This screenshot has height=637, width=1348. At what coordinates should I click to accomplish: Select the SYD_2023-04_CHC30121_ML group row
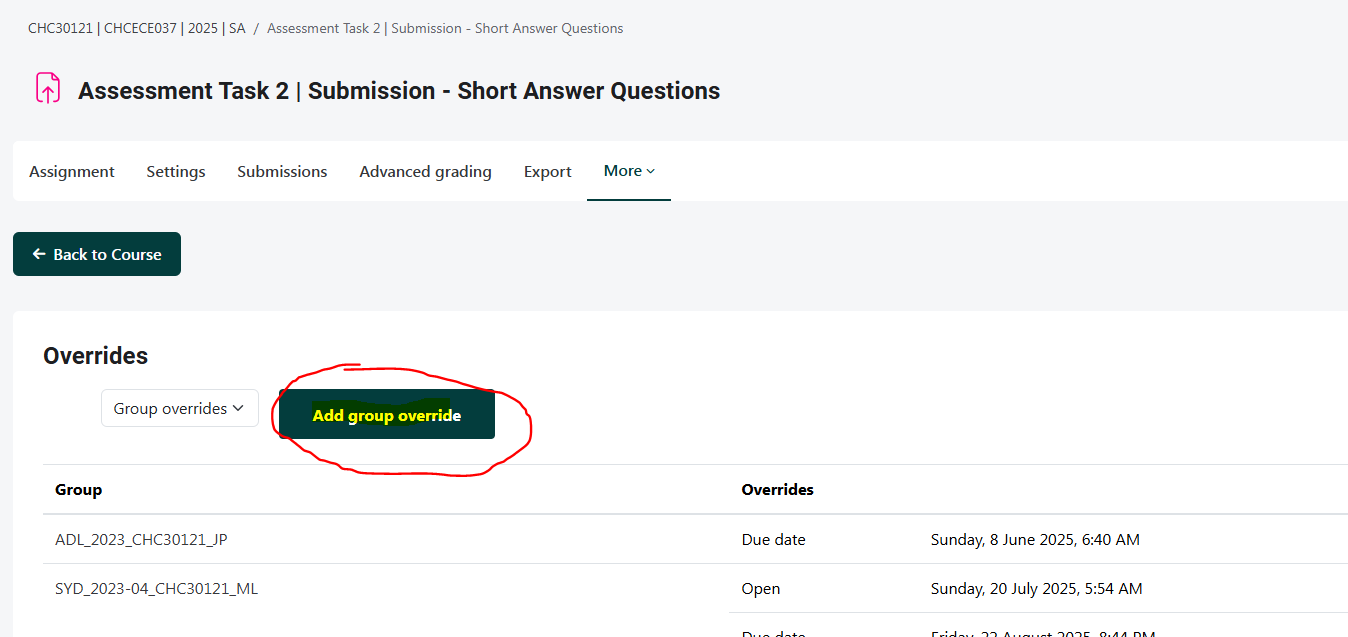[156, 589]
